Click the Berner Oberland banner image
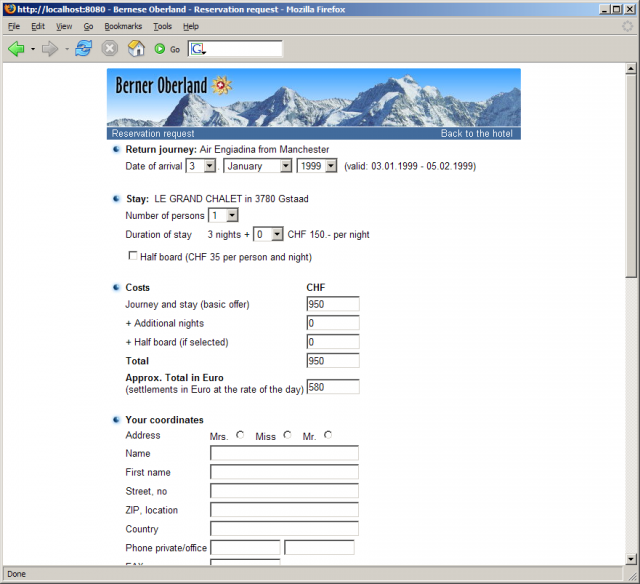Image resolution: width=640 pixels, height=584 pixels. click(313, 98)
